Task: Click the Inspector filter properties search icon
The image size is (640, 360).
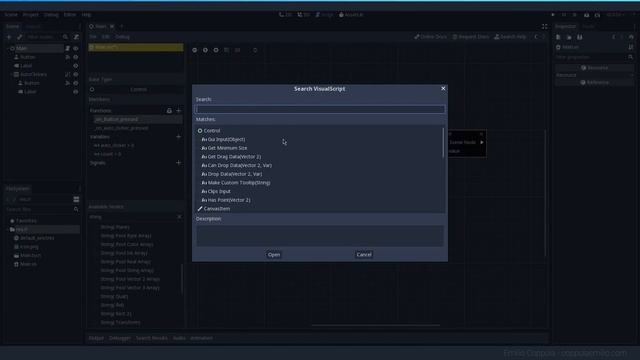Action: click(631, 57)
